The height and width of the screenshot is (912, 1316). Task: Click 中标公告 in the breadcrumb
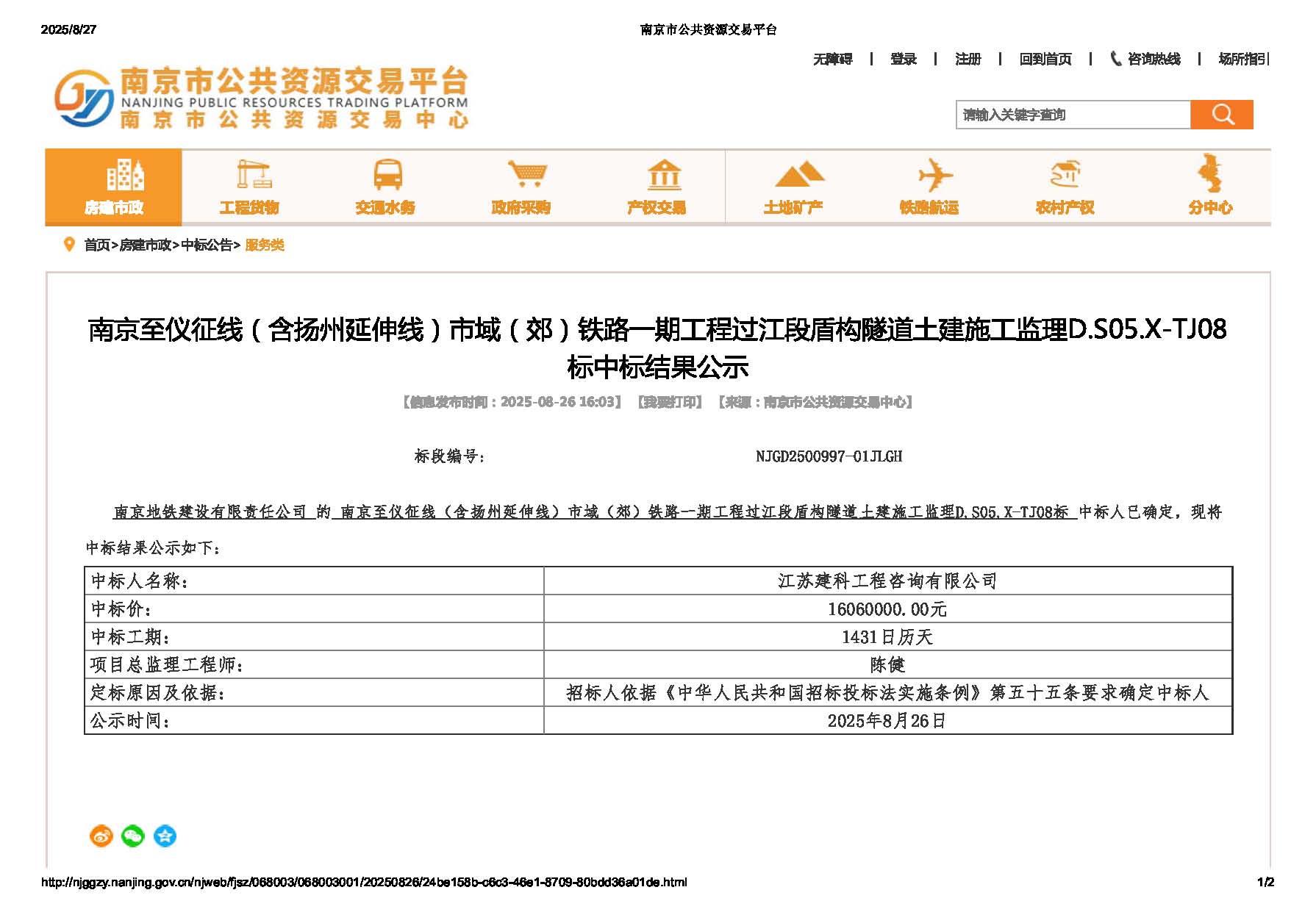click(x=207, y=245)
